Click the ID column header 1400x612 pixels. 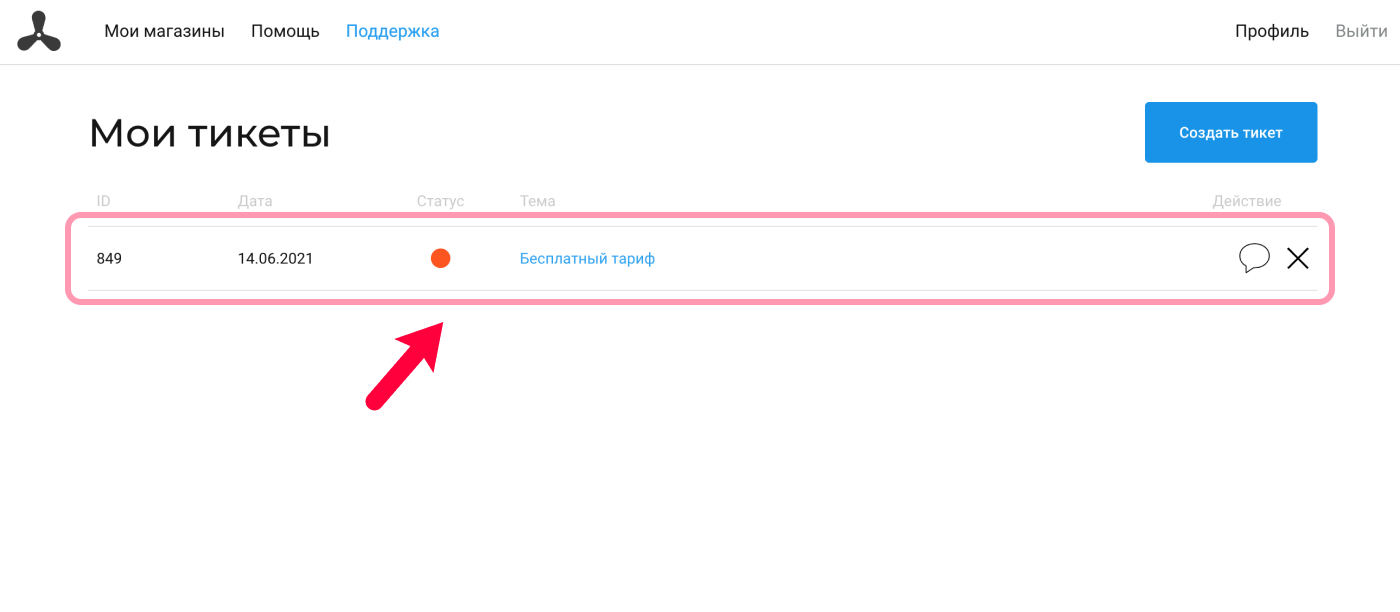tap(103, 201)
